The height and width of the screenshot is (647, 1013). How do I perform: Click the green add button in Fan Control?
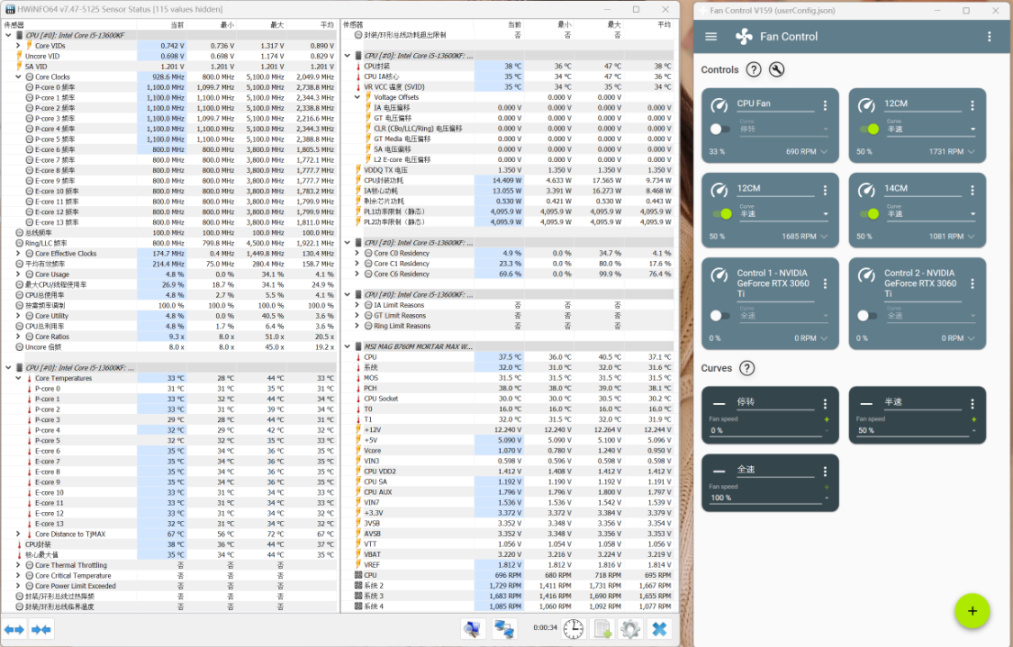[971, 610]
